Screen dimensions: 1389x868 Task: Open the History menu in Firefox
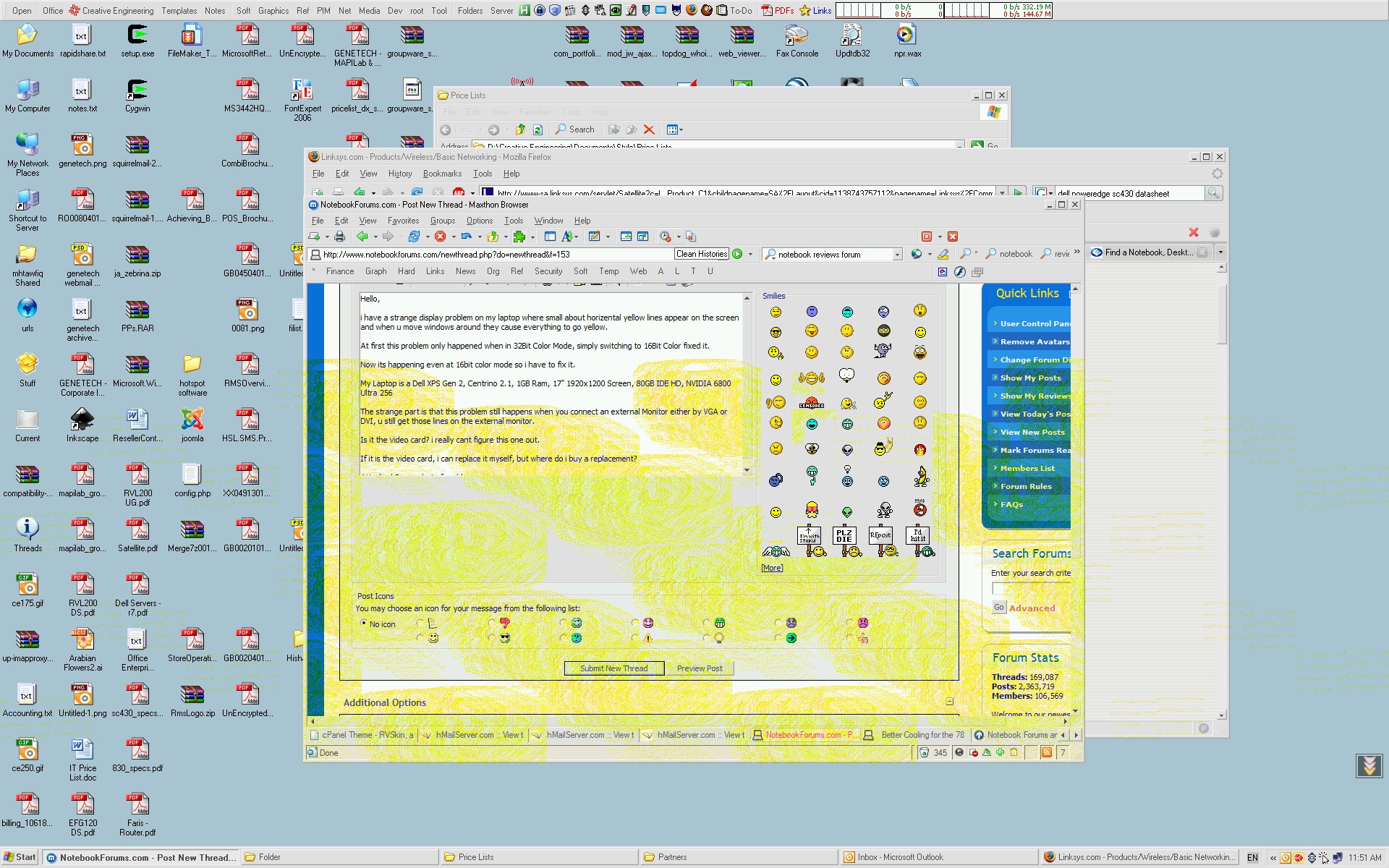(x=400, y=174)
